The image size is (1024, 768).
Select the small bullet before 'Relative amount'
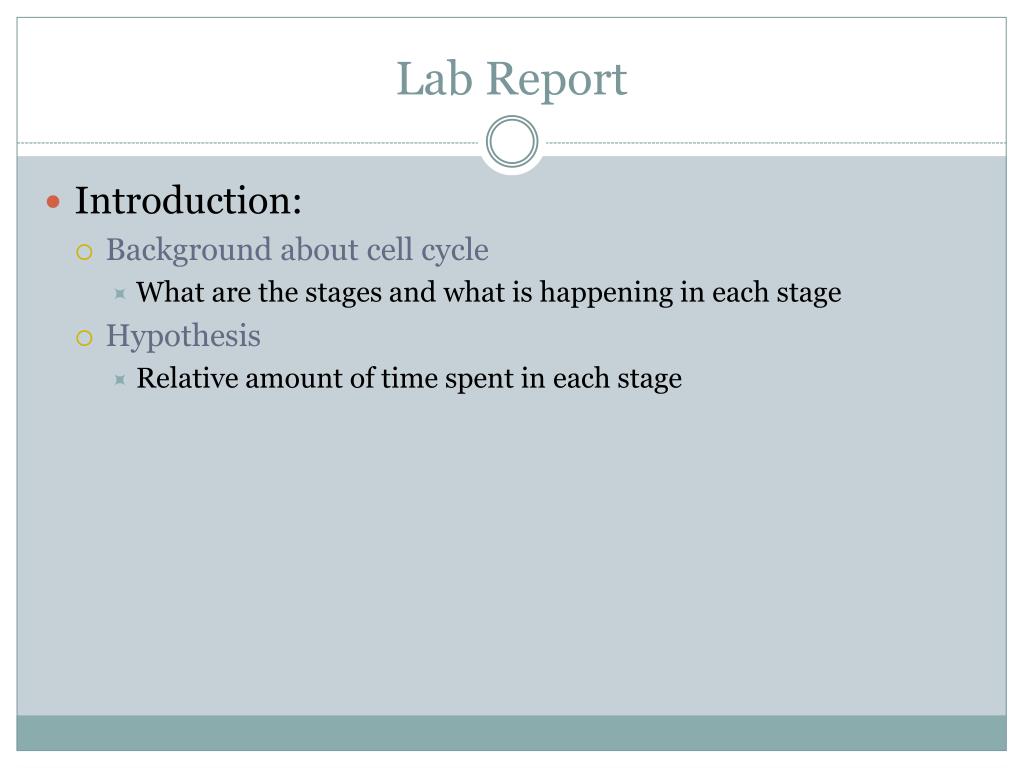[x=120, y=379]
